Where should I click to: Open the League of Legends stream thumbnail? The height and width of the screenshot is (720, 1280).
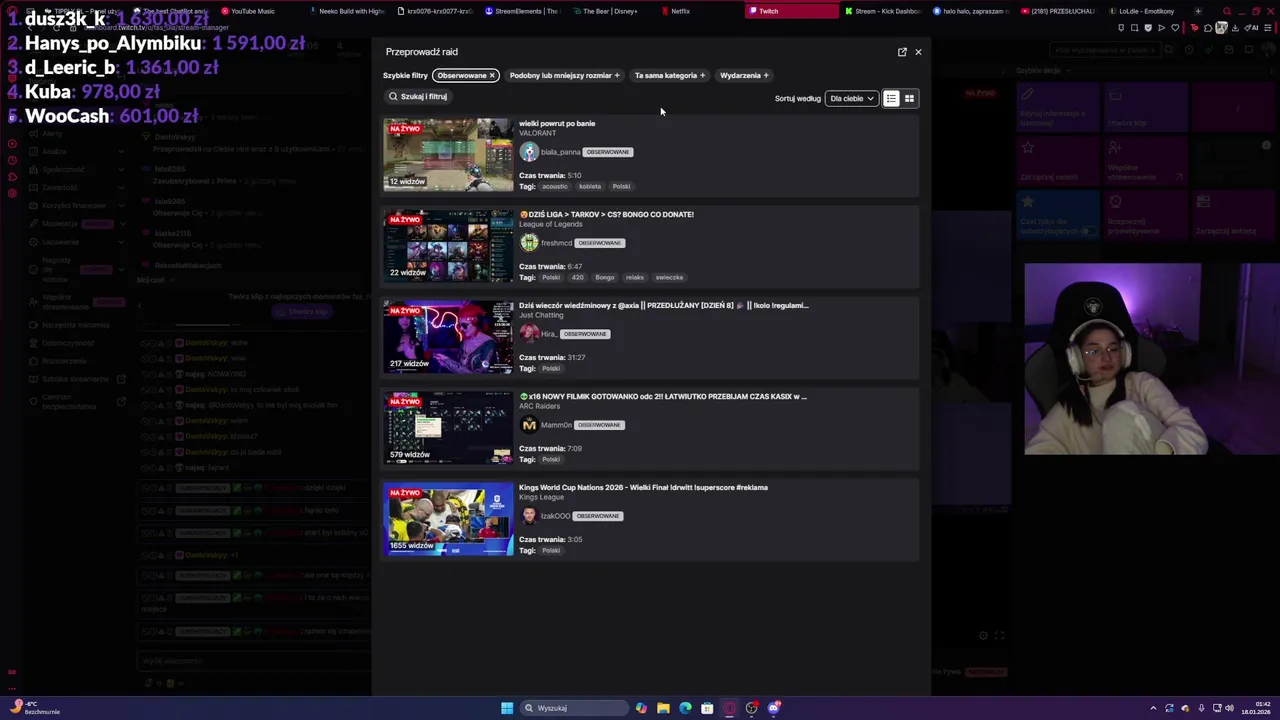448,246
